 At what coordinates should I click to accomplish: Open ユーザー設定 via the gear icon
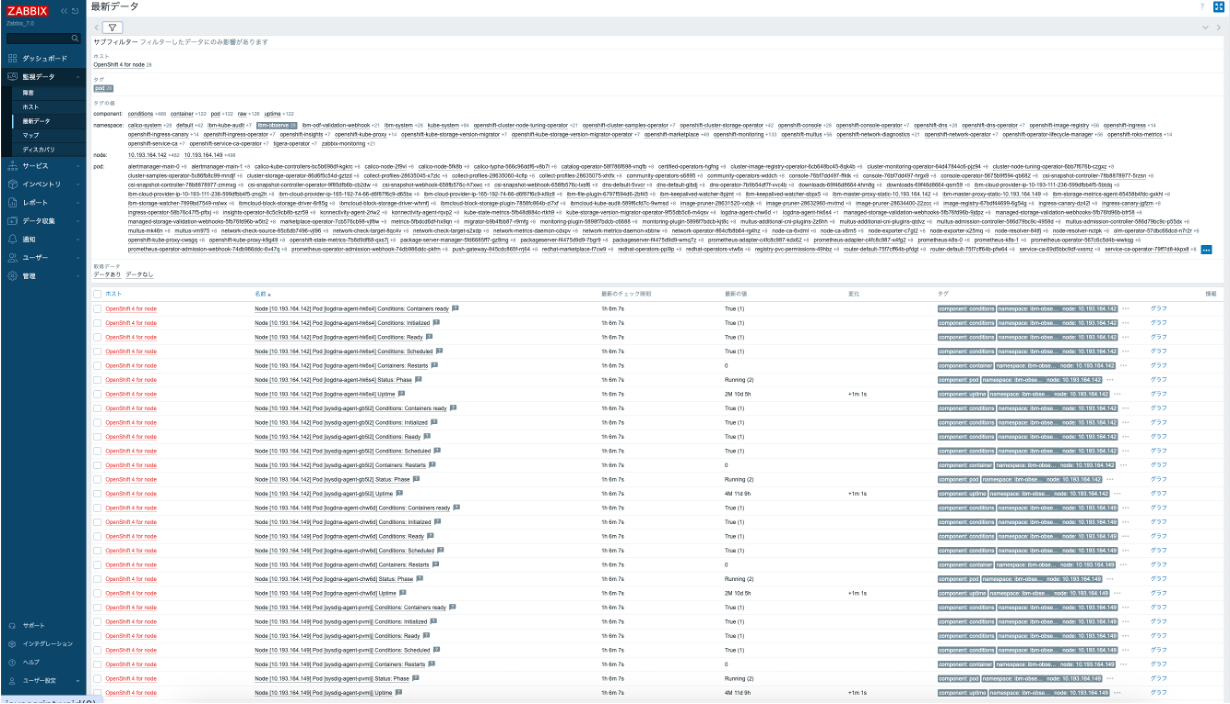[x=40, y=680]
